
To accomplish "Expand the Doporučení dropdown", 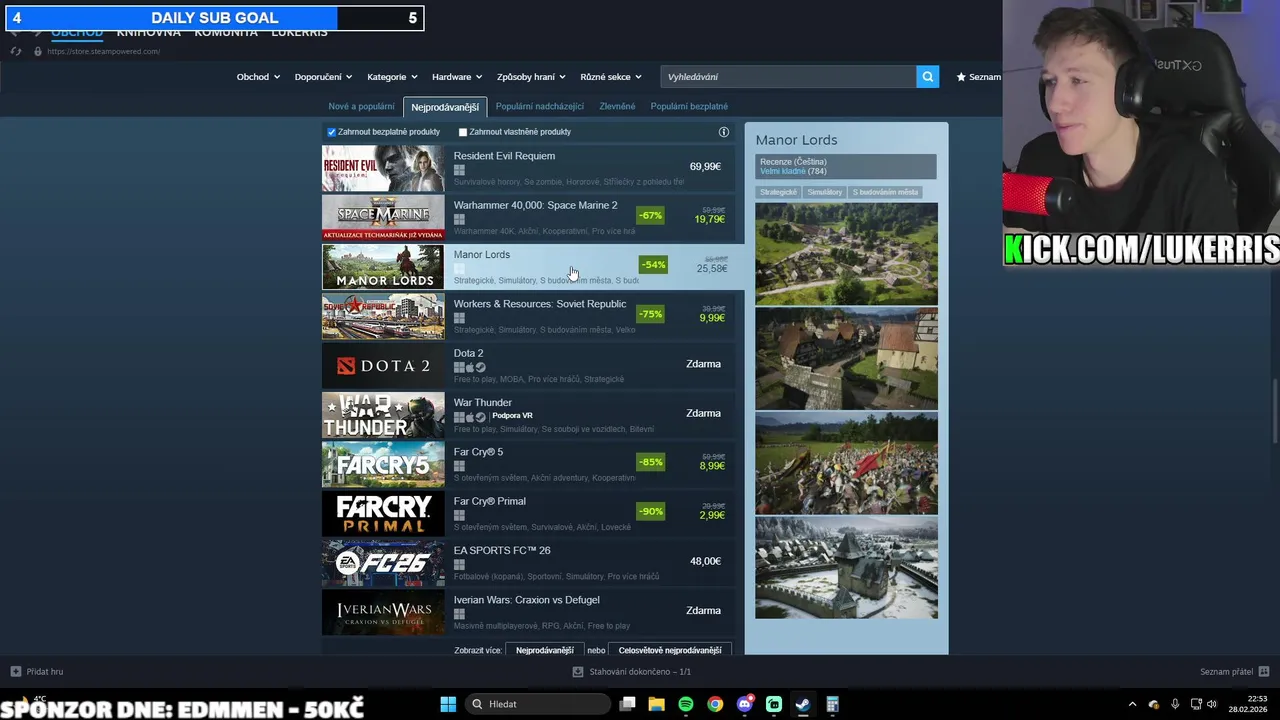I will [x=323, y=77].
